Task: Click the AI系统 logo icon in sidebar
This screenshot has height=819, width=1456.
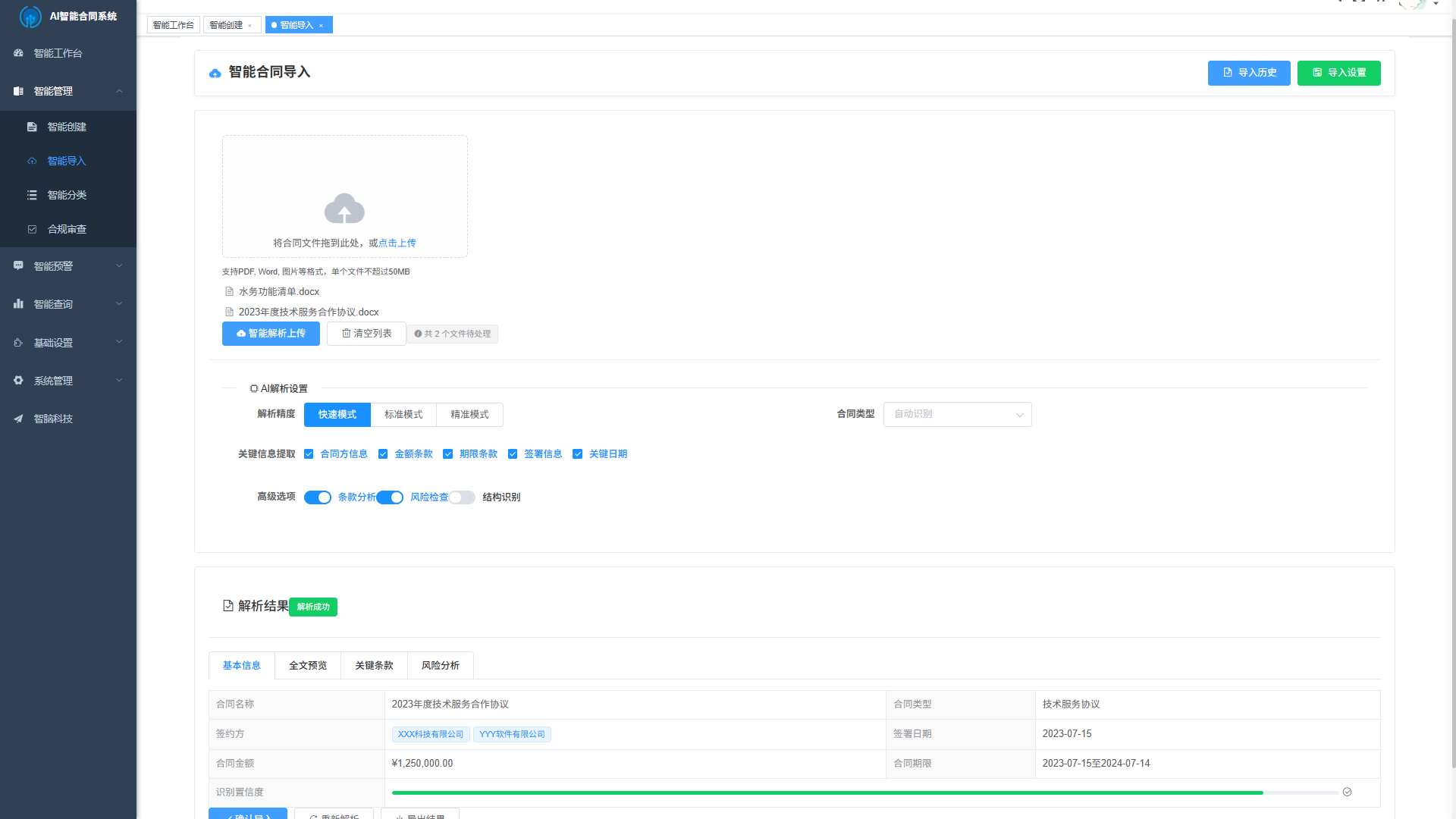Action: click(x=30, y=16)
